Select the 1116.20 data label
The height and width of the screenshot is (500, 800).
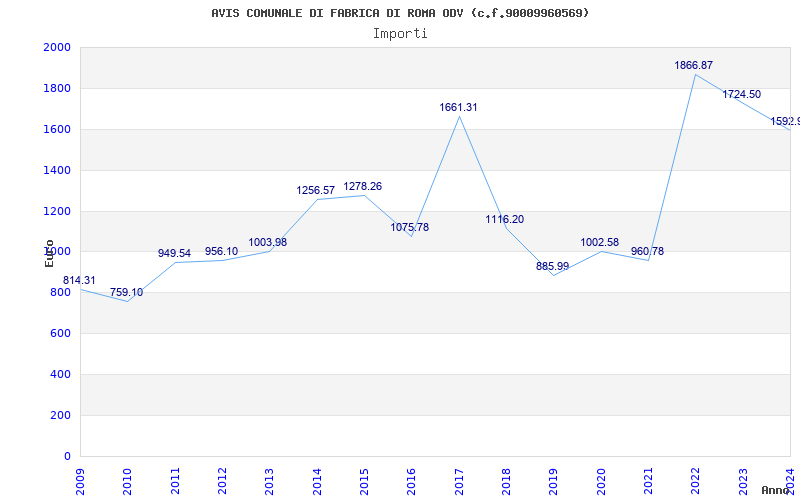click(505, 219)
